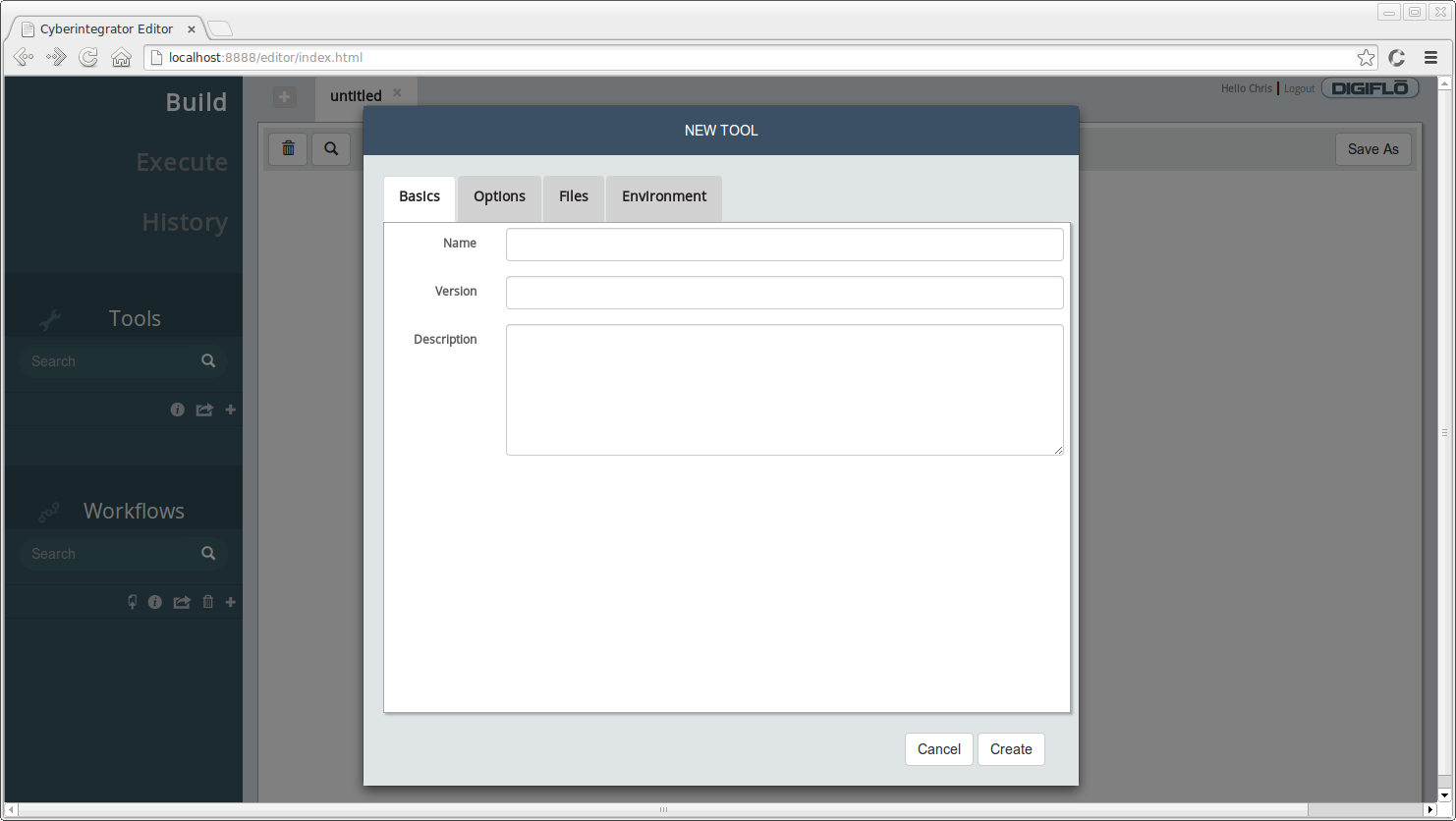Close the untitled workflow tab

pyautogui.click(x=397, y=93)
